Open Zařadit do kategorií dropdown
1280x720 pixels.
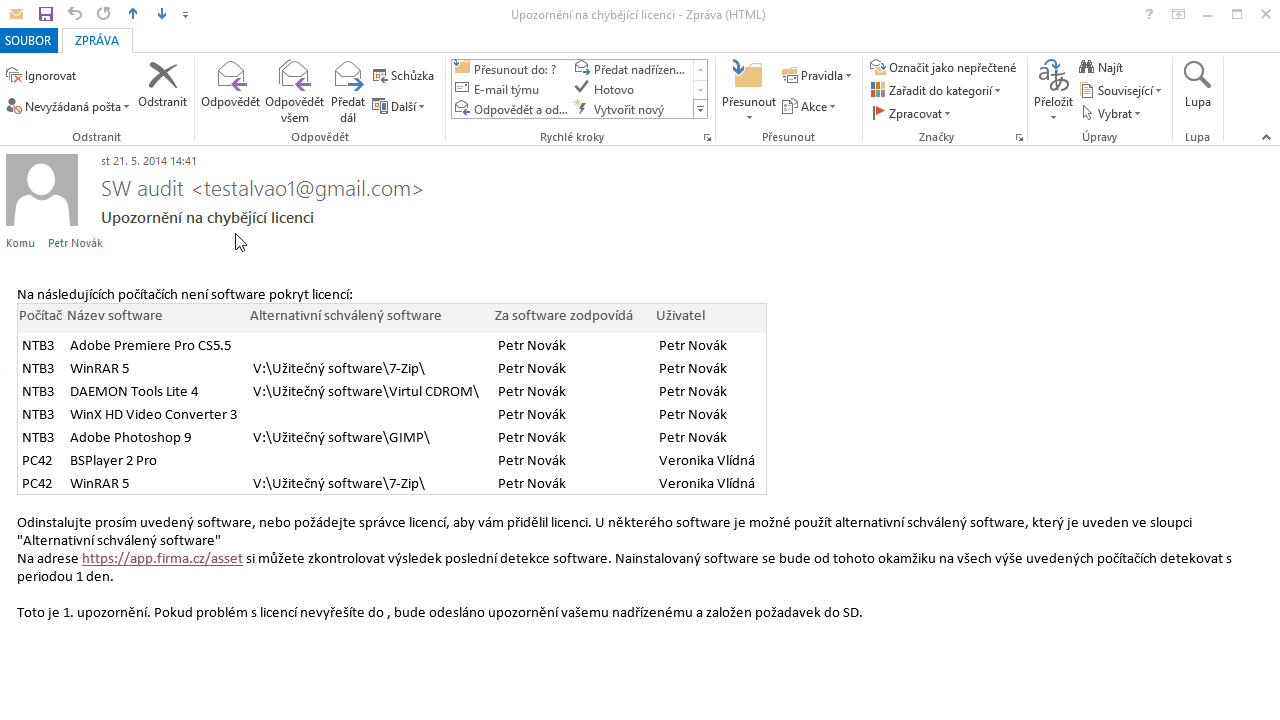(936, 91)
